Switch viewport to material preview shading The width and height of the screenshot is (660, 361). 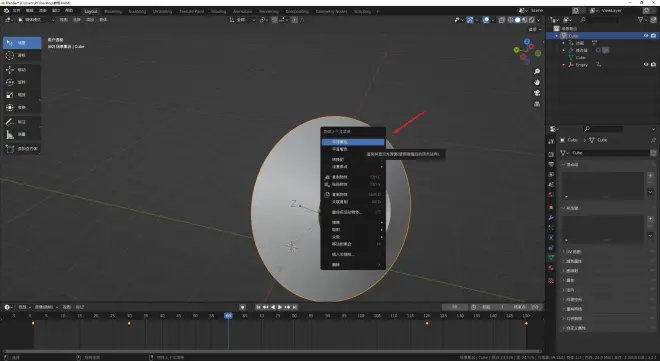[x=525, y=20]
